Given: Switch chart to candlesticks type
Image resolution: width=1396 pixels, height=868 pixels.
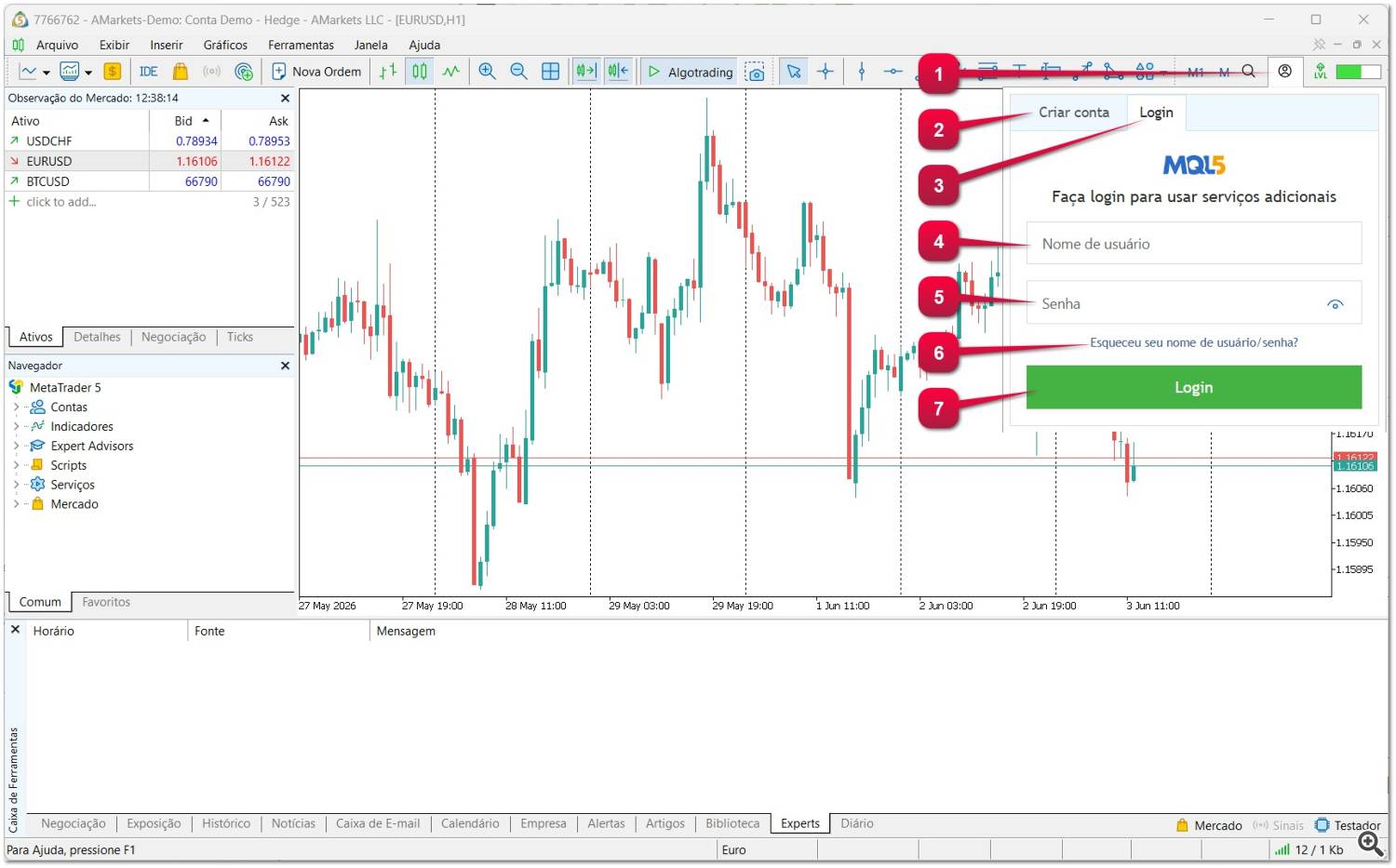Looking at the screenshot, I should (420, 72).
